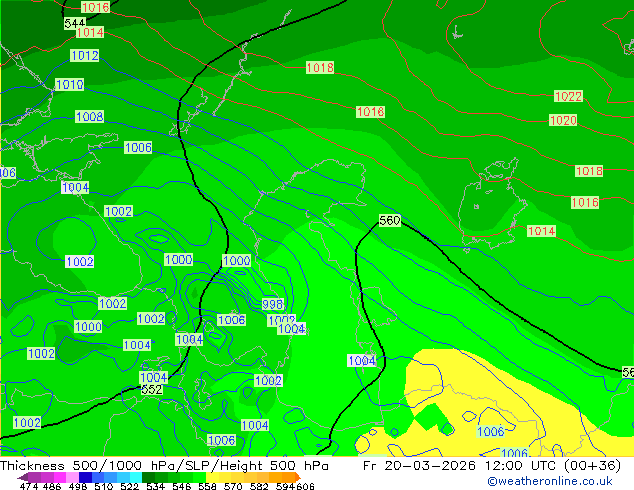634x490 pixels.
Task: Click the purple arrow tip starting the legend
Action: [22, 477]
